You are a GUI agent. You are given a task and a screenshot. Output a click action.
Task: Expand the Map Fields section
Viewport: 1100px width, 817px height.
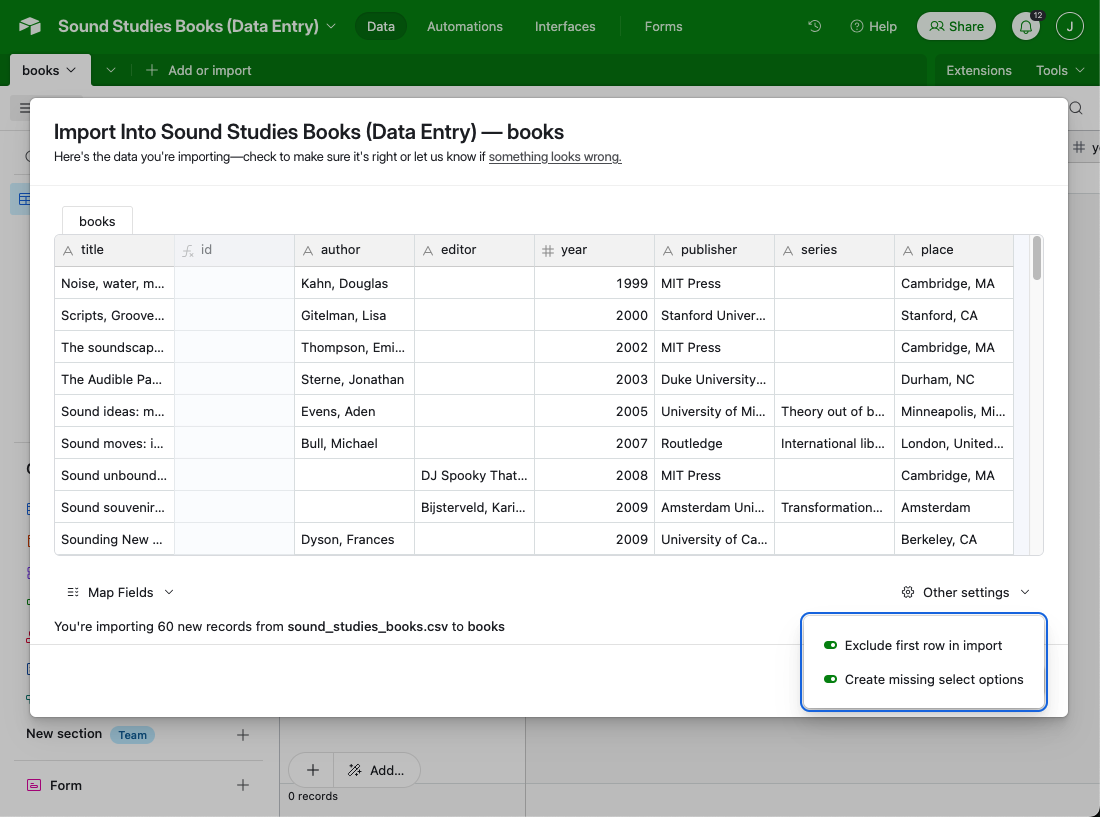119,592
